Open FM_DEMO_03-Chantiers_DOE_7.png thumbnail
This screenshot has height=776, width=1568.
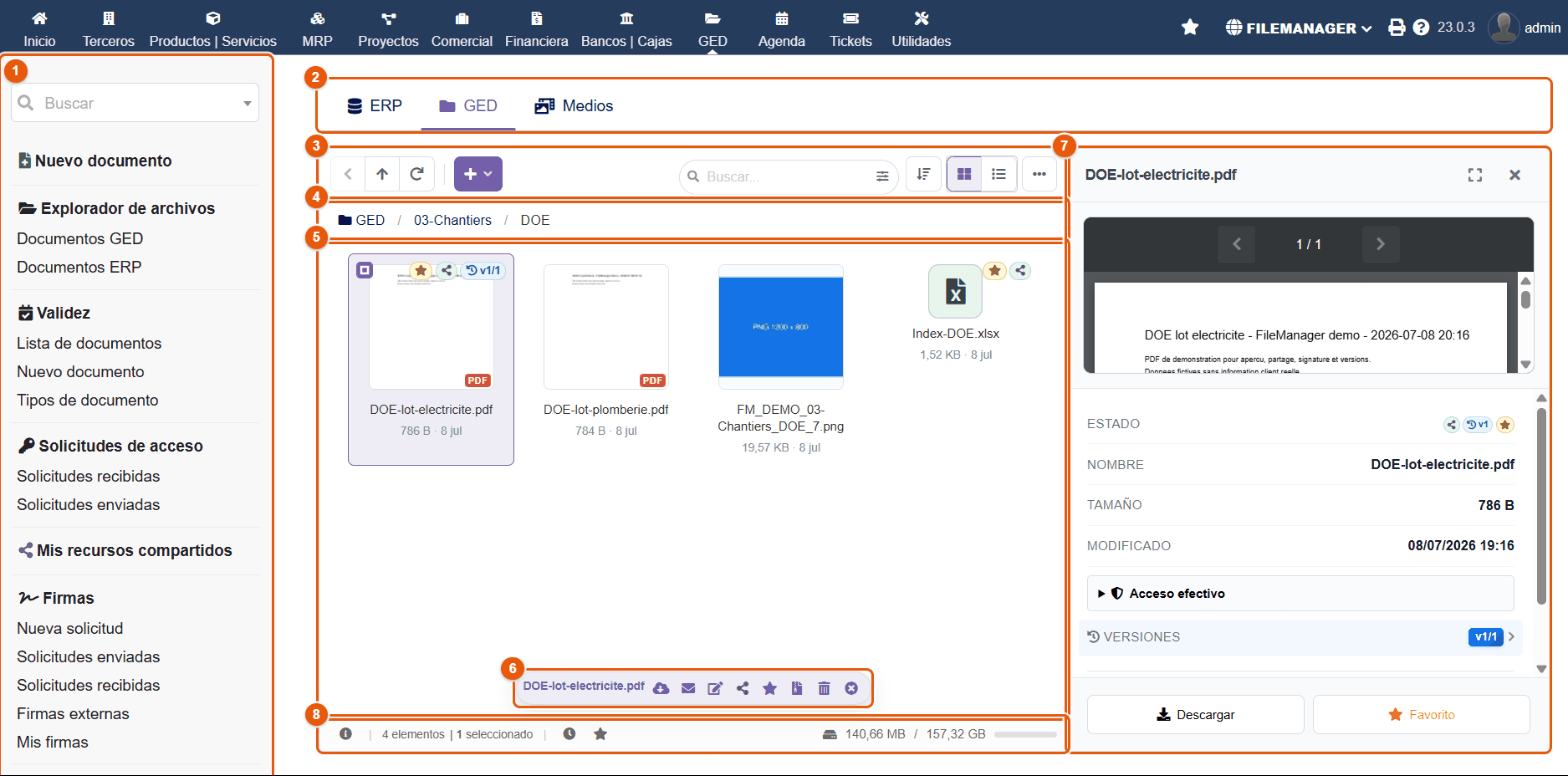[x=781, y=327]
